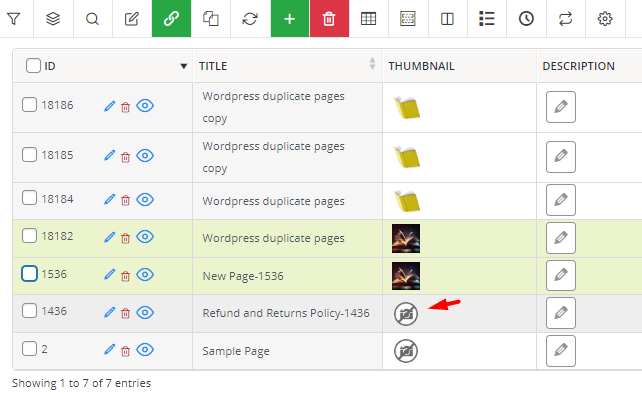Click the green link chain button
The height and width of the screenshot is (395, 642).
171,18
